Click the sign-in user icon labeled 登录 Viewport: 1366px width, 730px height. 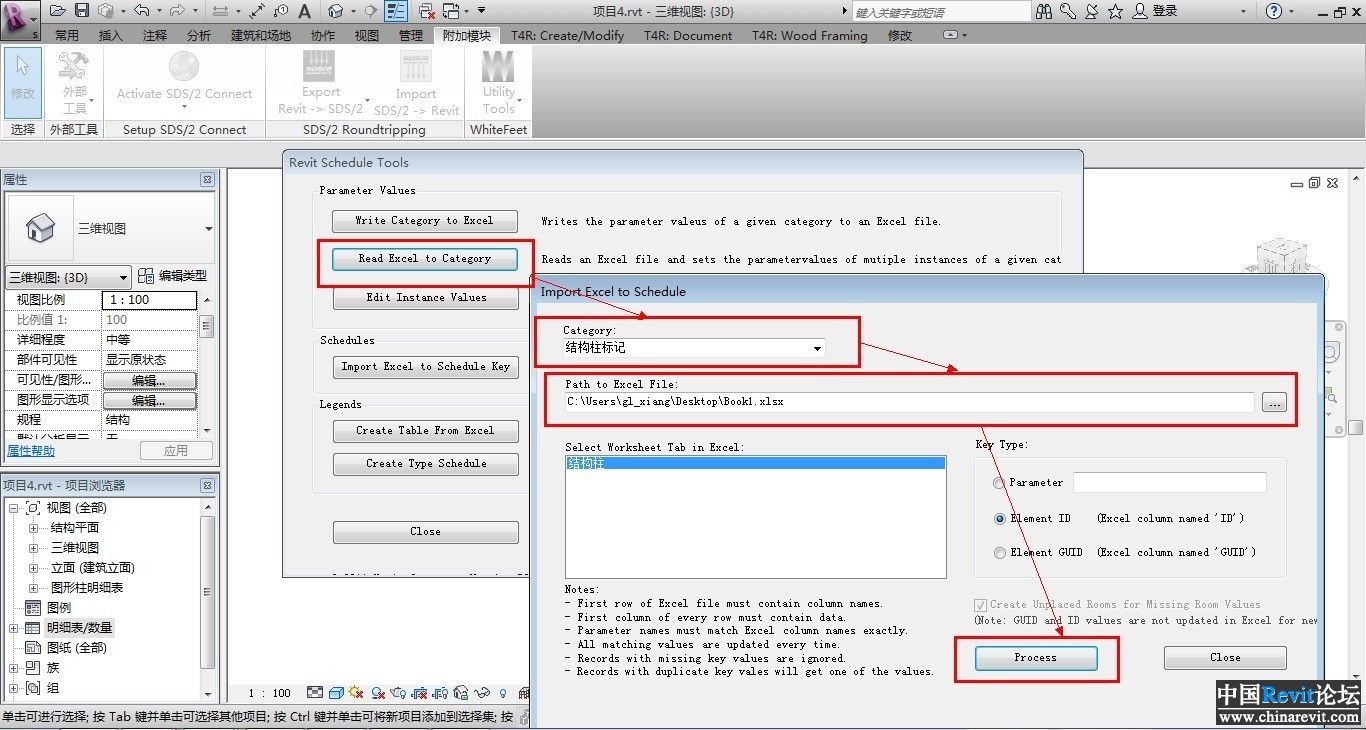tap(1155, 11)
